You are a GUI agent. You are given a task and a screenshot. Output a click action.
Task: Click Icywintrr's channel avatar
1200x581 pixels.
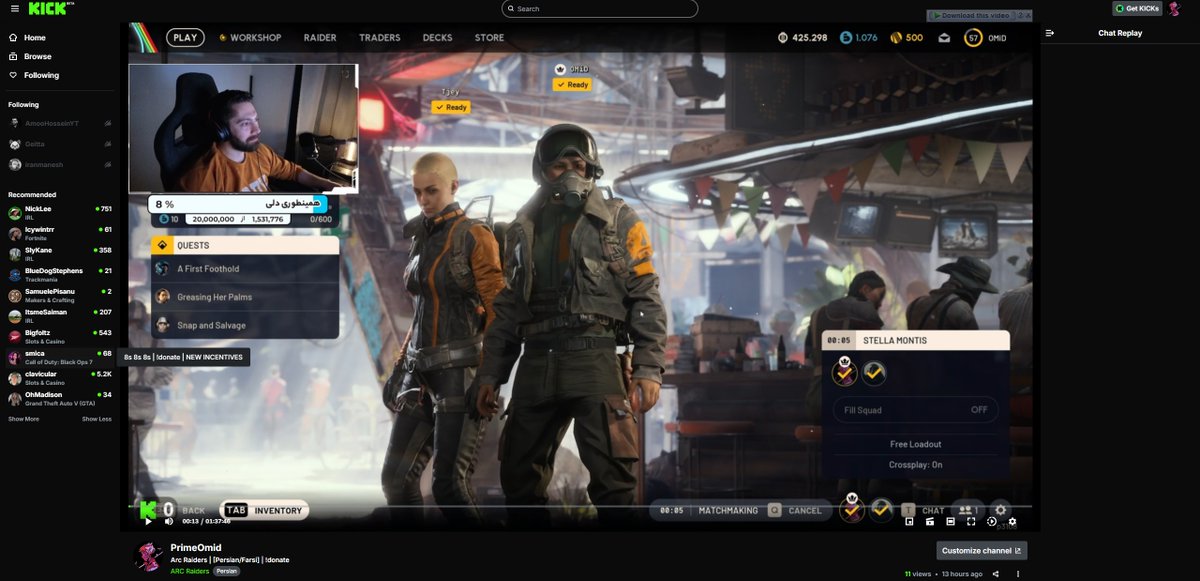[14, 233]
